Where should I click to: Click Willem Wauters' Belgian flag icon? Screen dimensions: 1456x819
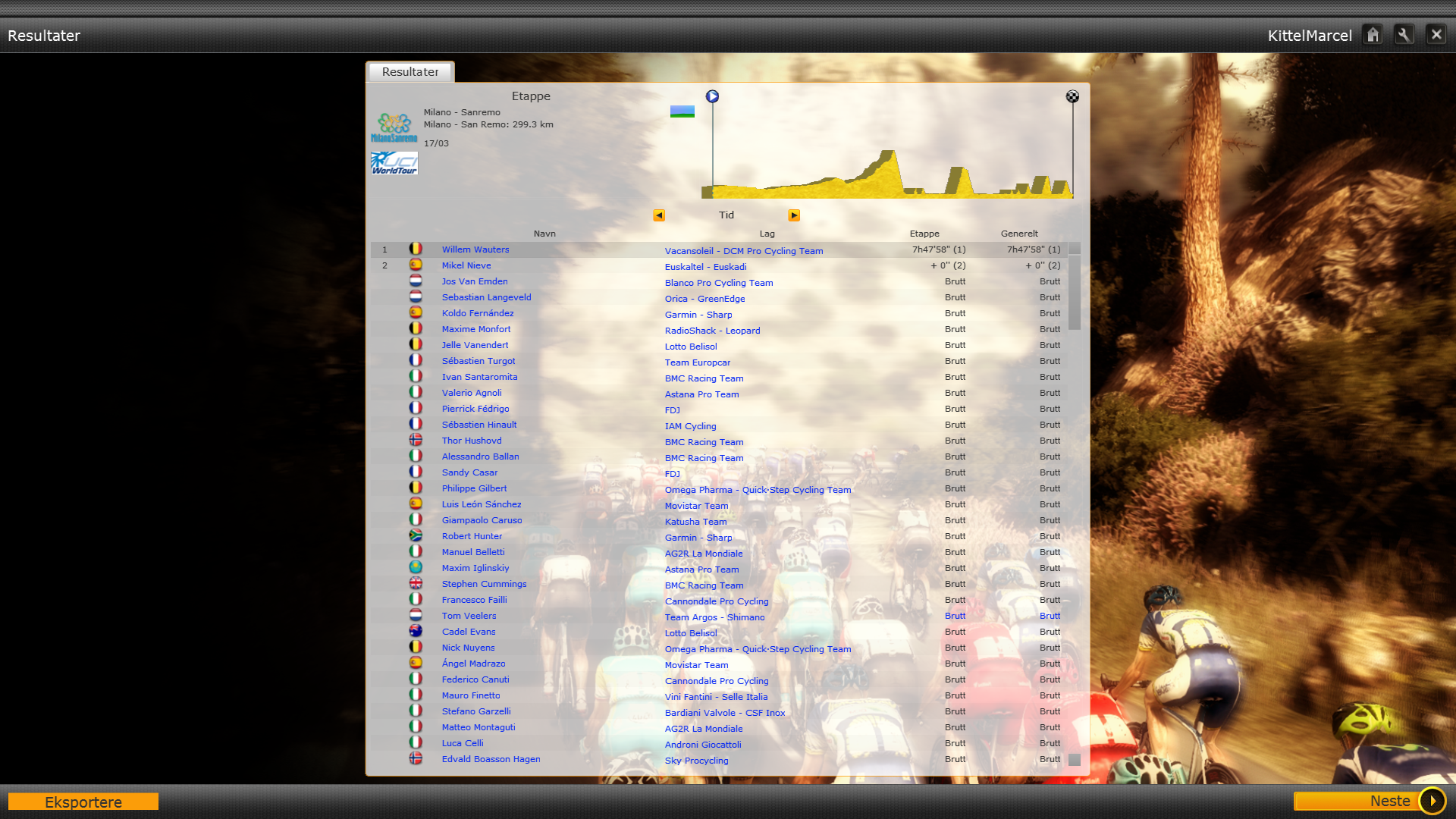pos(416,249)
